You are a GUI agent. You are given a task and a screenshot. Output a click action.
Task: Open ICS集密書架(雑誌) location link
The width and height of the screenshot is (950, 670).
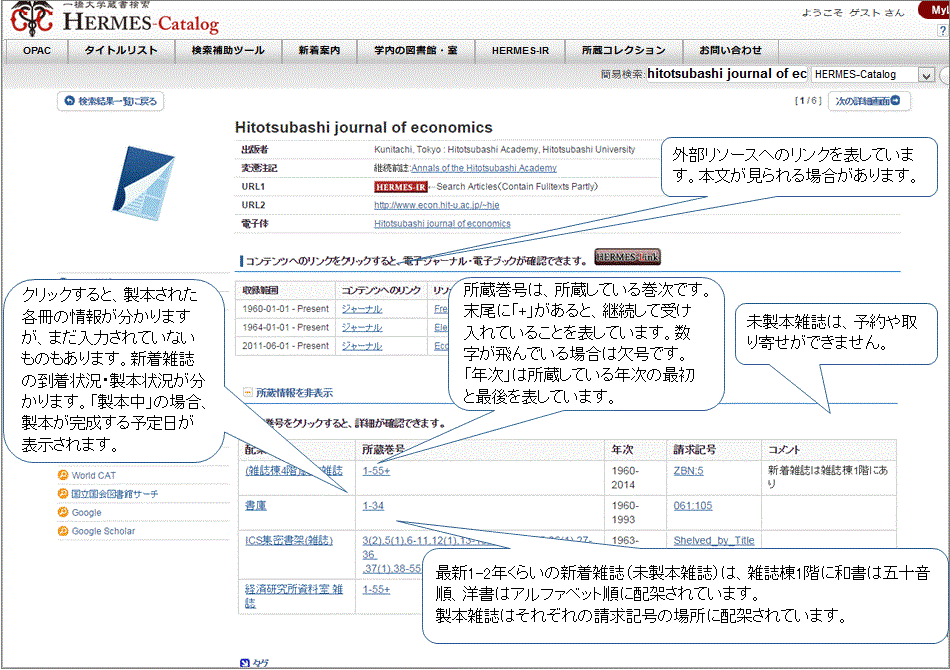(x=289, y=540)
